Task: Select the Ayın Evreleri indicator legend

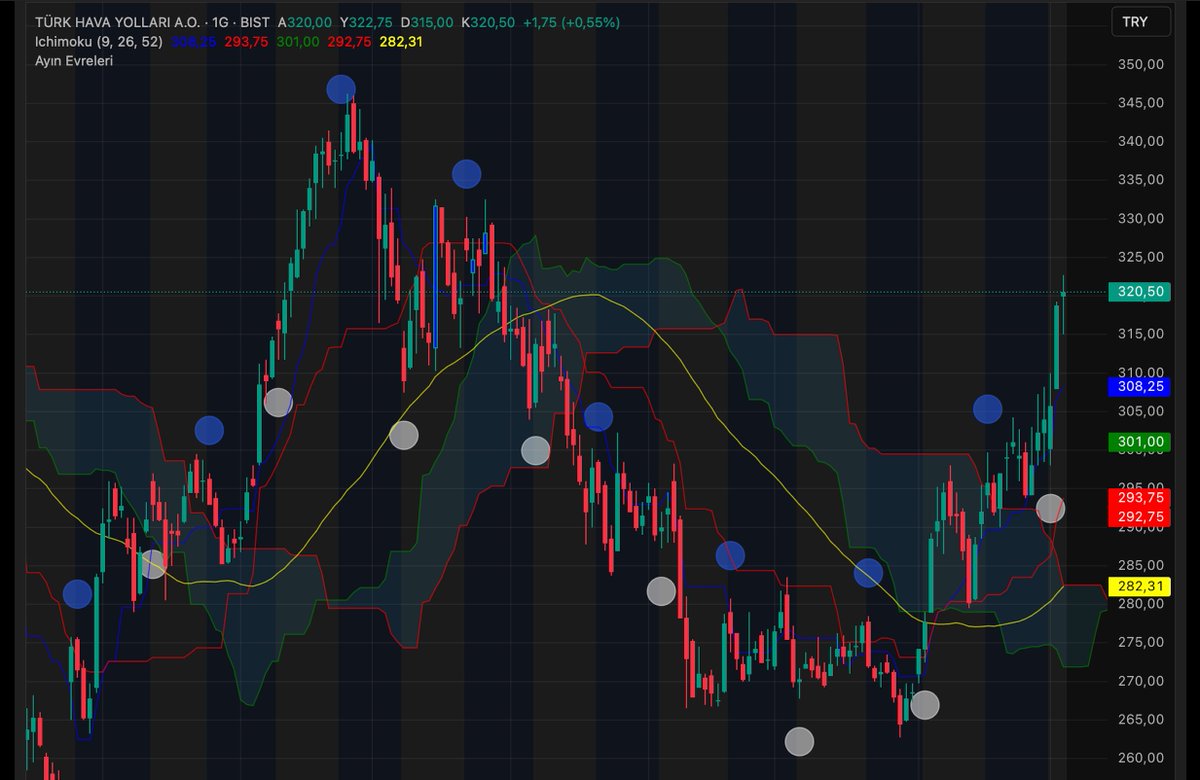Action: coord(74,61)
